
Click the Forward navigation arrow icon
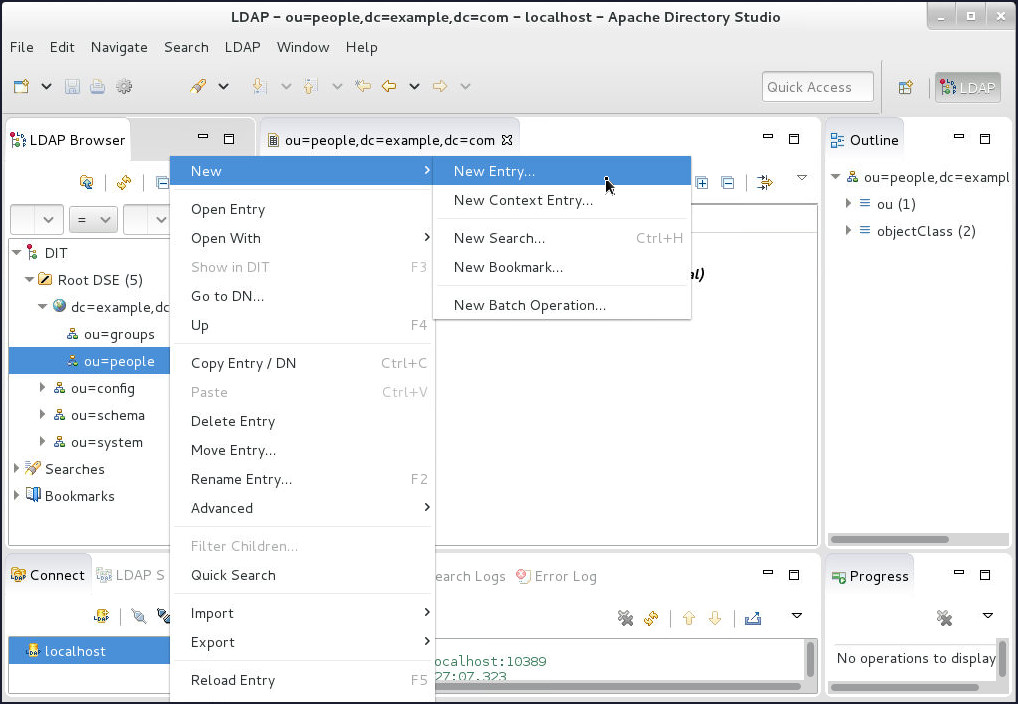(440, 86)
